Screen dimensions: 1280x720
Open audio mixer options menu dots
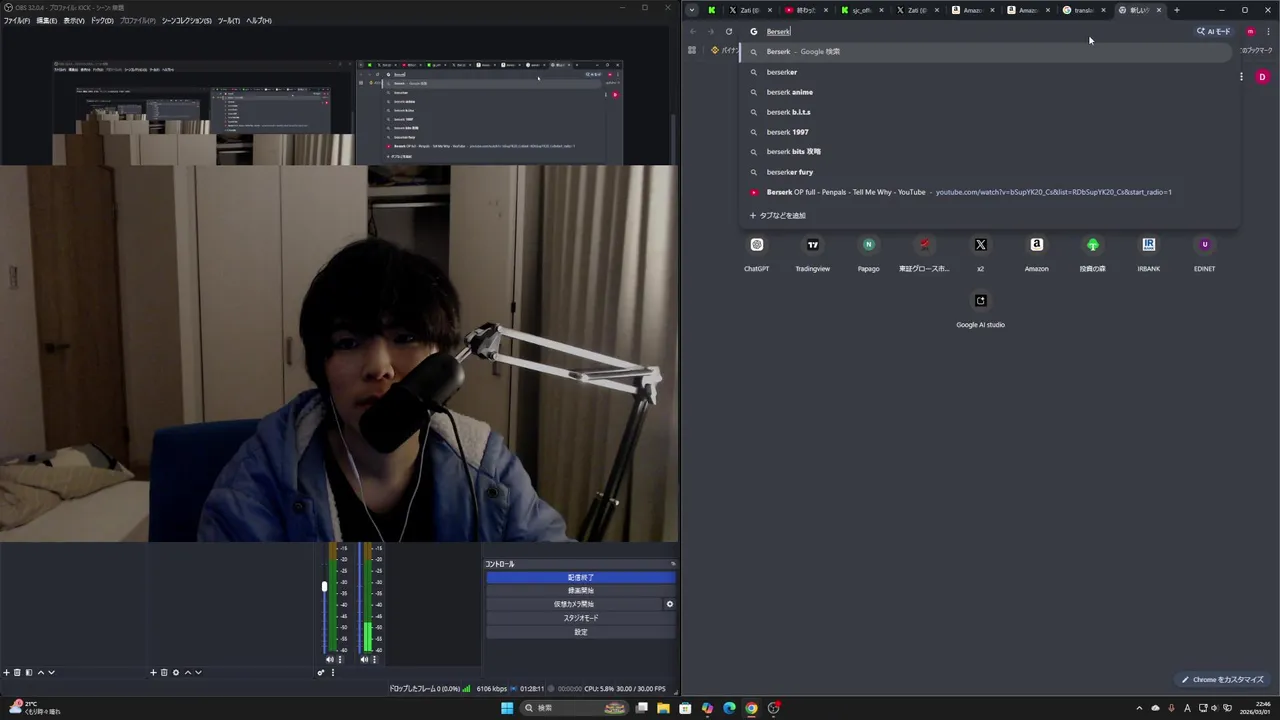point(333,672)
